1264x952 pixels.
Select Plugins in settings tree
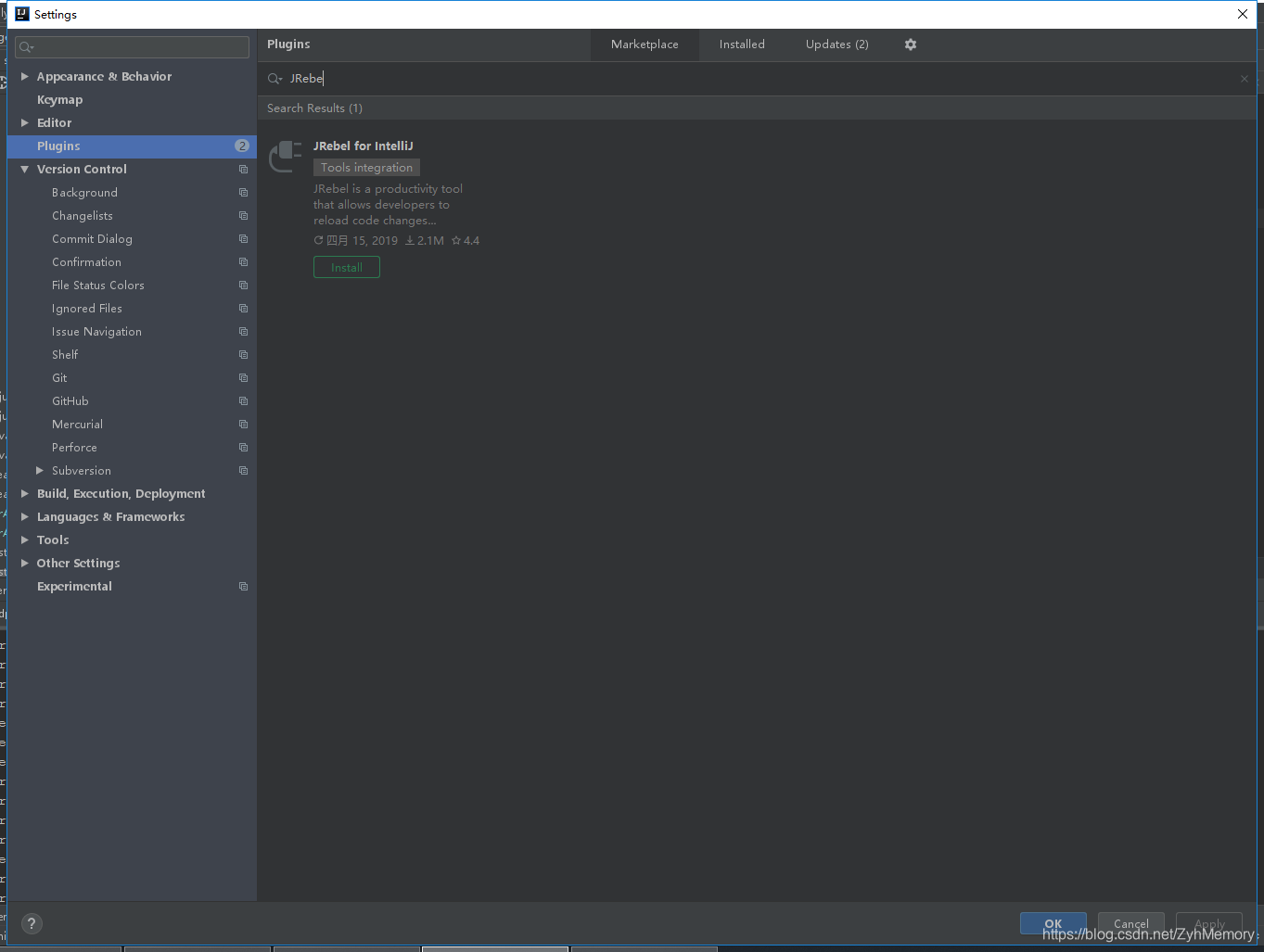132,146
